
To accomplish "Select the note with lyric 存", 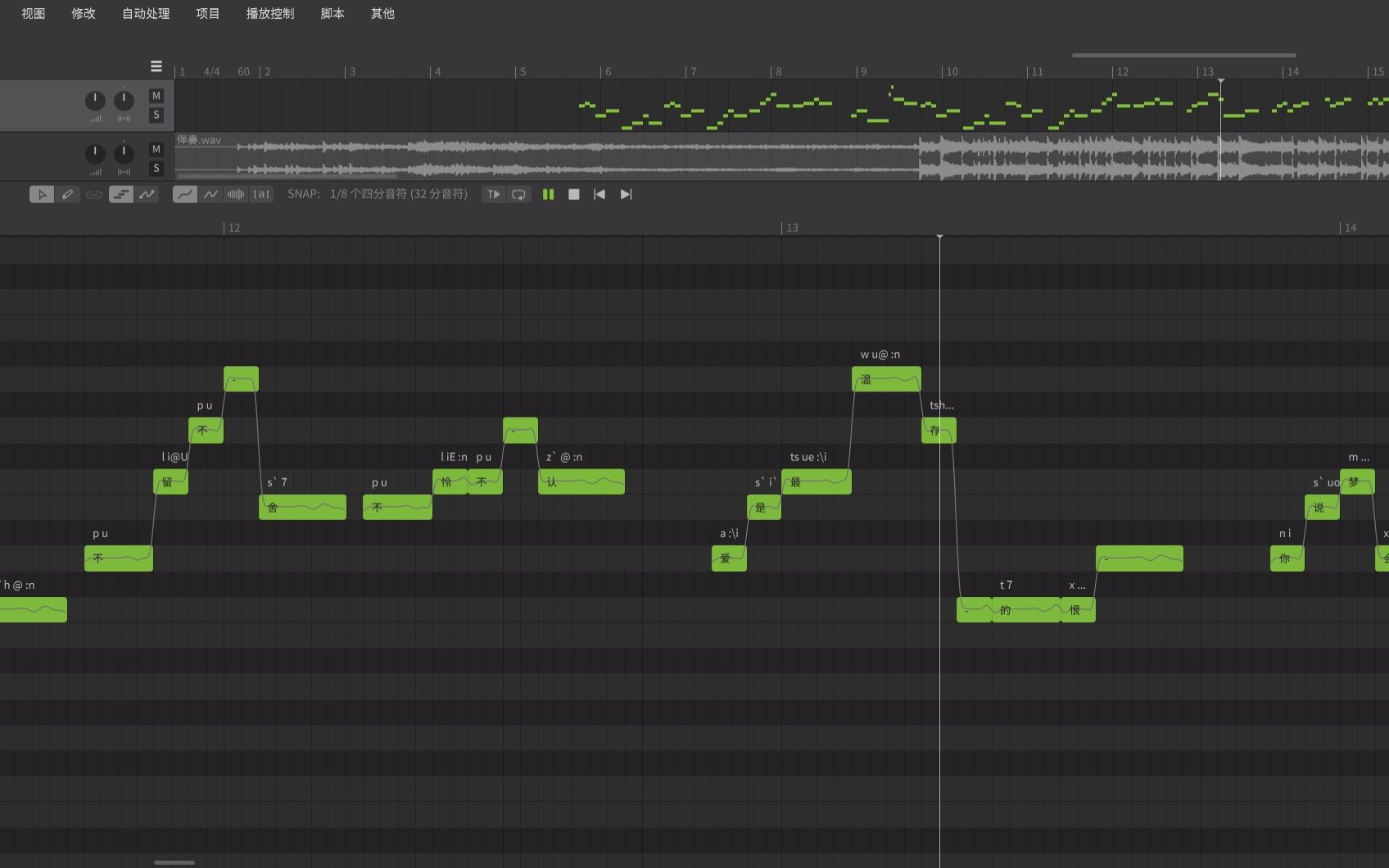I will 939,430.
